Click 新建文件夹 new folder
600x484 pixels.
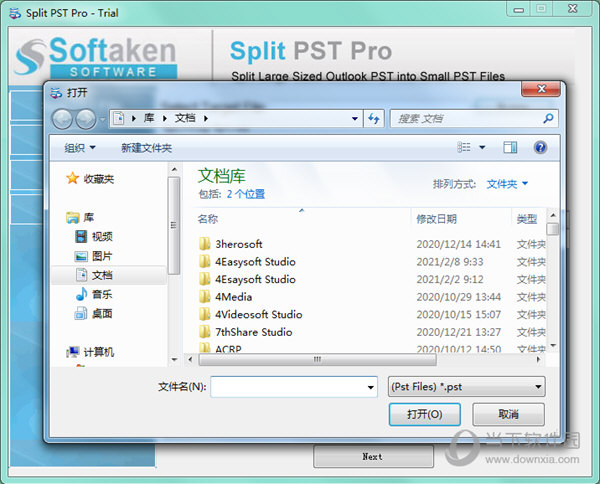point(146,148)
